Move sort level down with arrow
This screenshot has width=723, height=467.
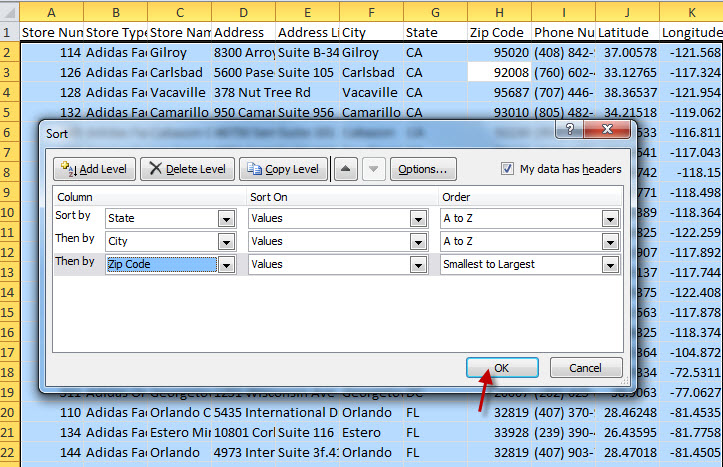[x=373, y=169]
